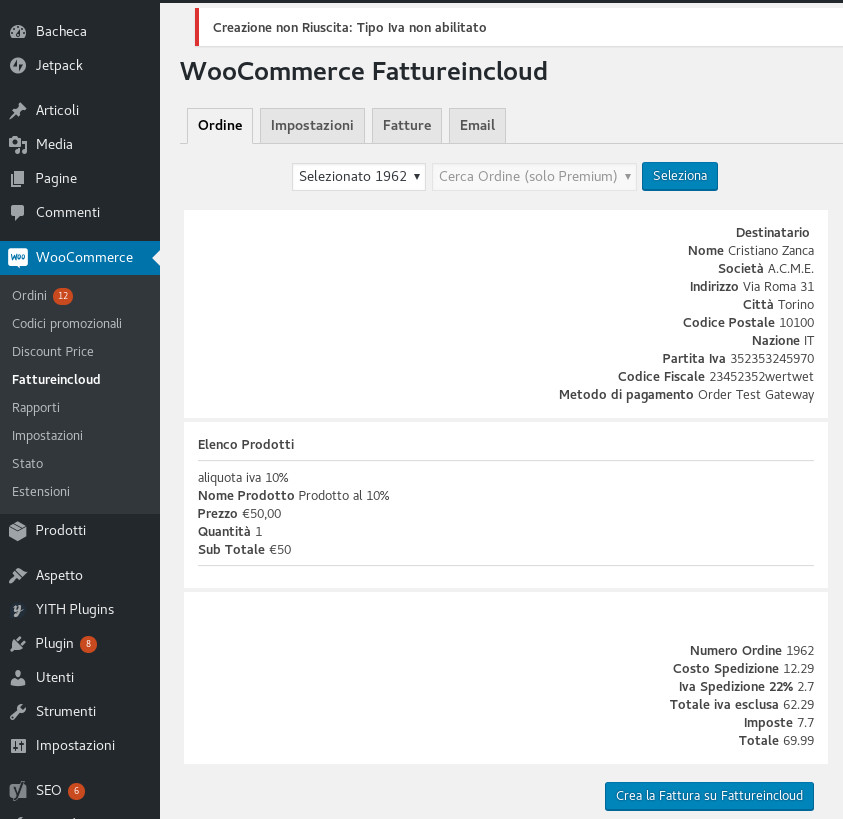Open Discount Price submenu item
The width and height of the screenshot is (843, 819).
coord(53,352)
